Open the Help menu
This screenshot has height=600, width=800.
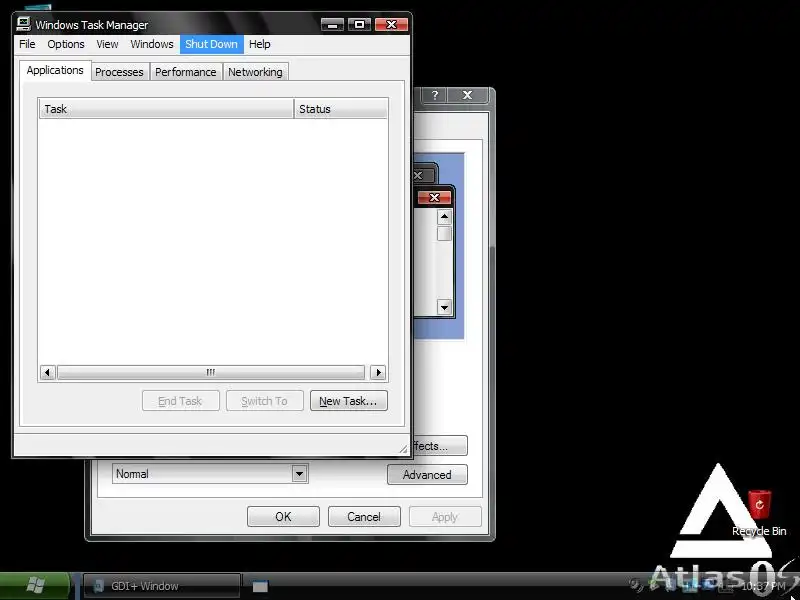coord(259,44)
